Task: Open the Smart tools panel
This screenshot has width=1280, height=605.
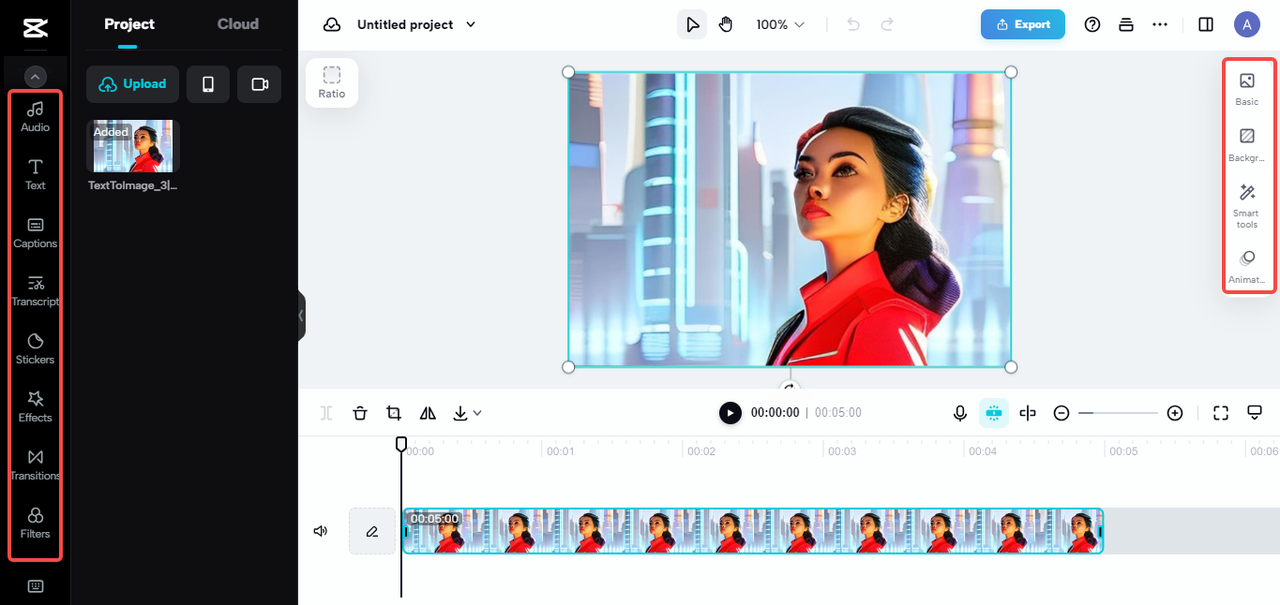Action: [x=1247, y=206]
